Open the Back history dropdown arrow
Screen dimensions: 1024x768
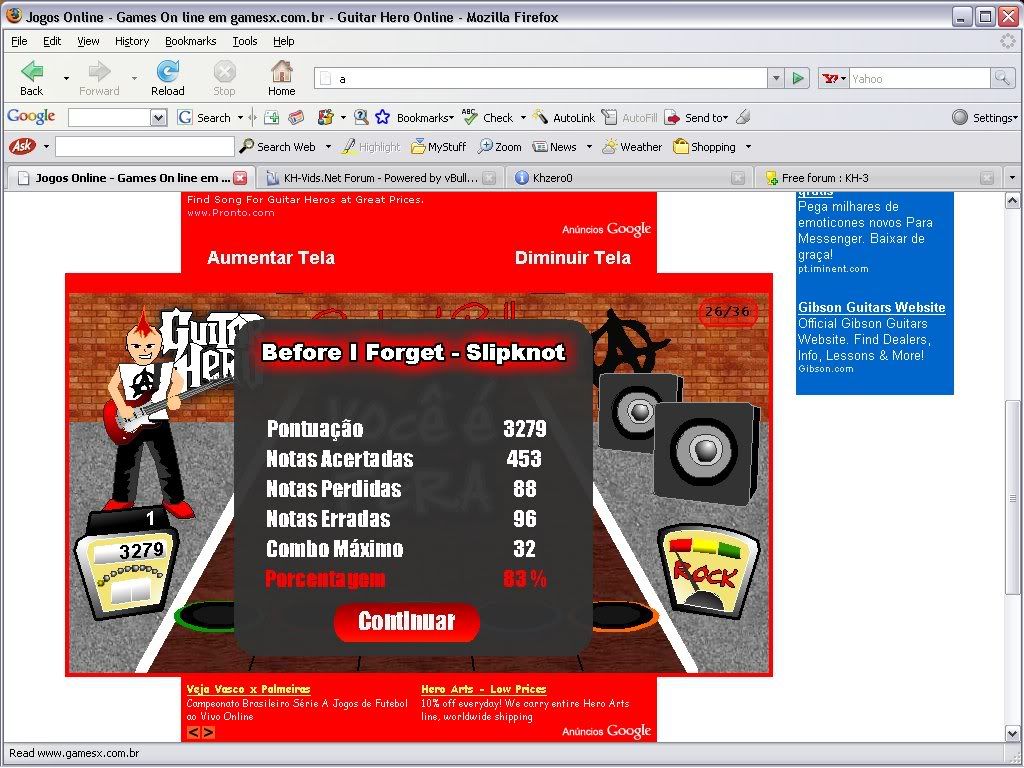pyautogui.click(x=66, y=78)
